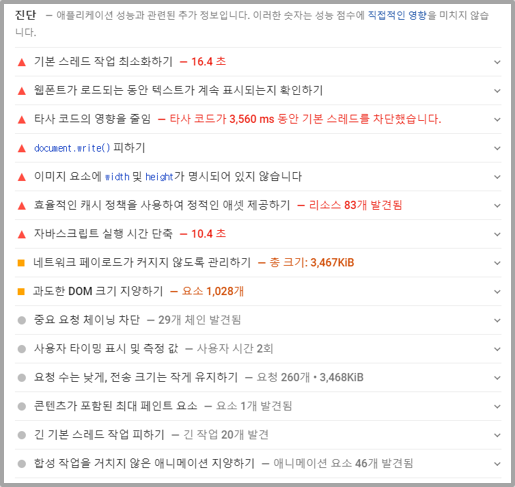
Task: Select the 3,560 ms 기본 스레드 차단 message
Action: tap(305, 119)
